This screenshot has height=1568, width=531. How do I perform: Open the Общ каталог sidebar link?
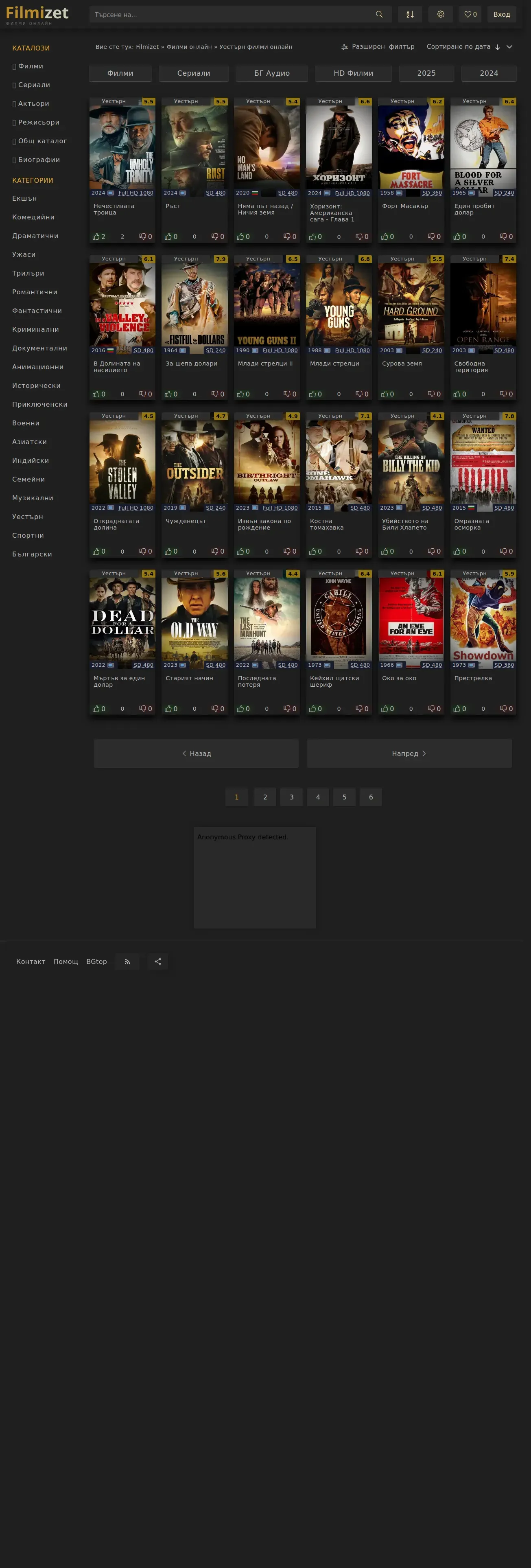click(x=39, y=141)
